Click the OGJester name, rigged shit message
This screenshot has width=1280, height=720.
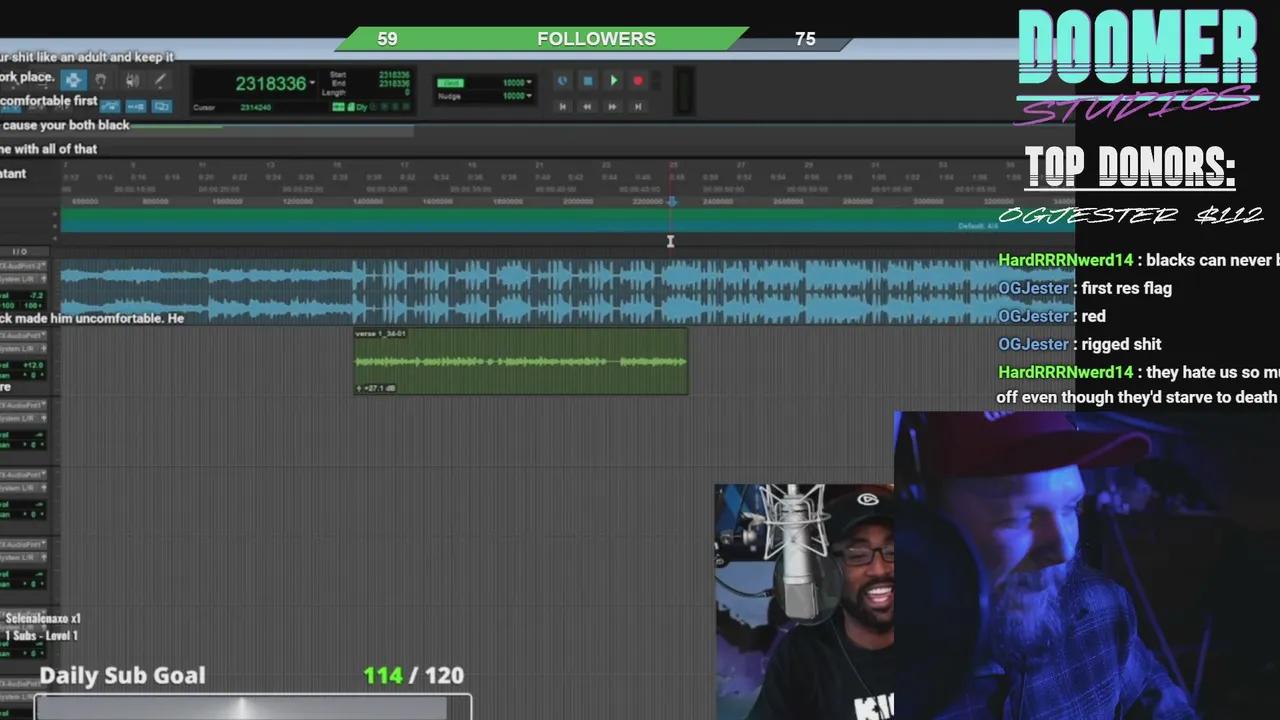(1033, 344)
